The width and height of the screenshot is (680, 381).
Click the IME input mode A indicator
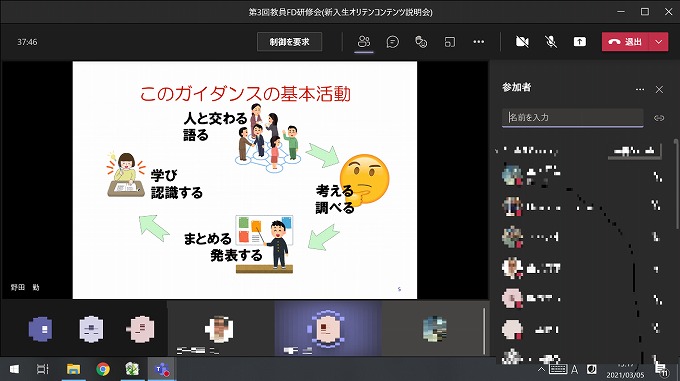574,369
